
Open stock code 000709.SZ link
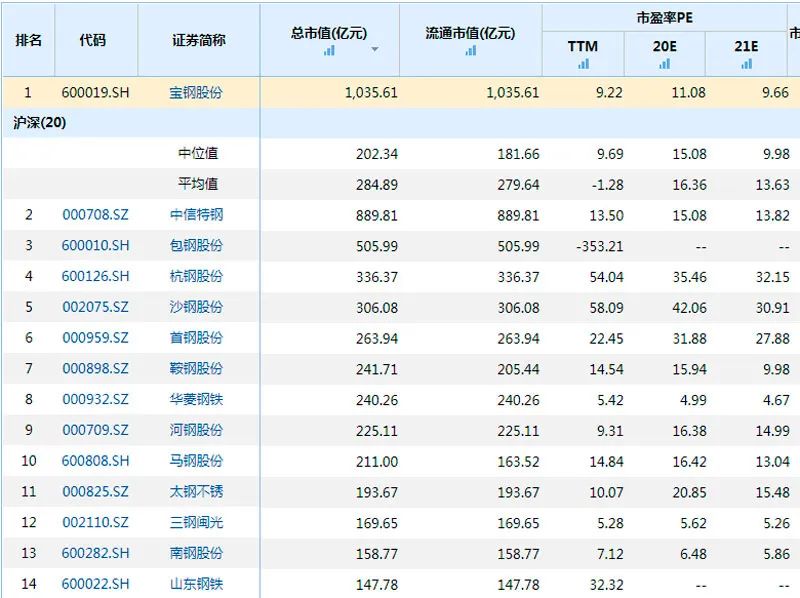click(x=95, y=430)
